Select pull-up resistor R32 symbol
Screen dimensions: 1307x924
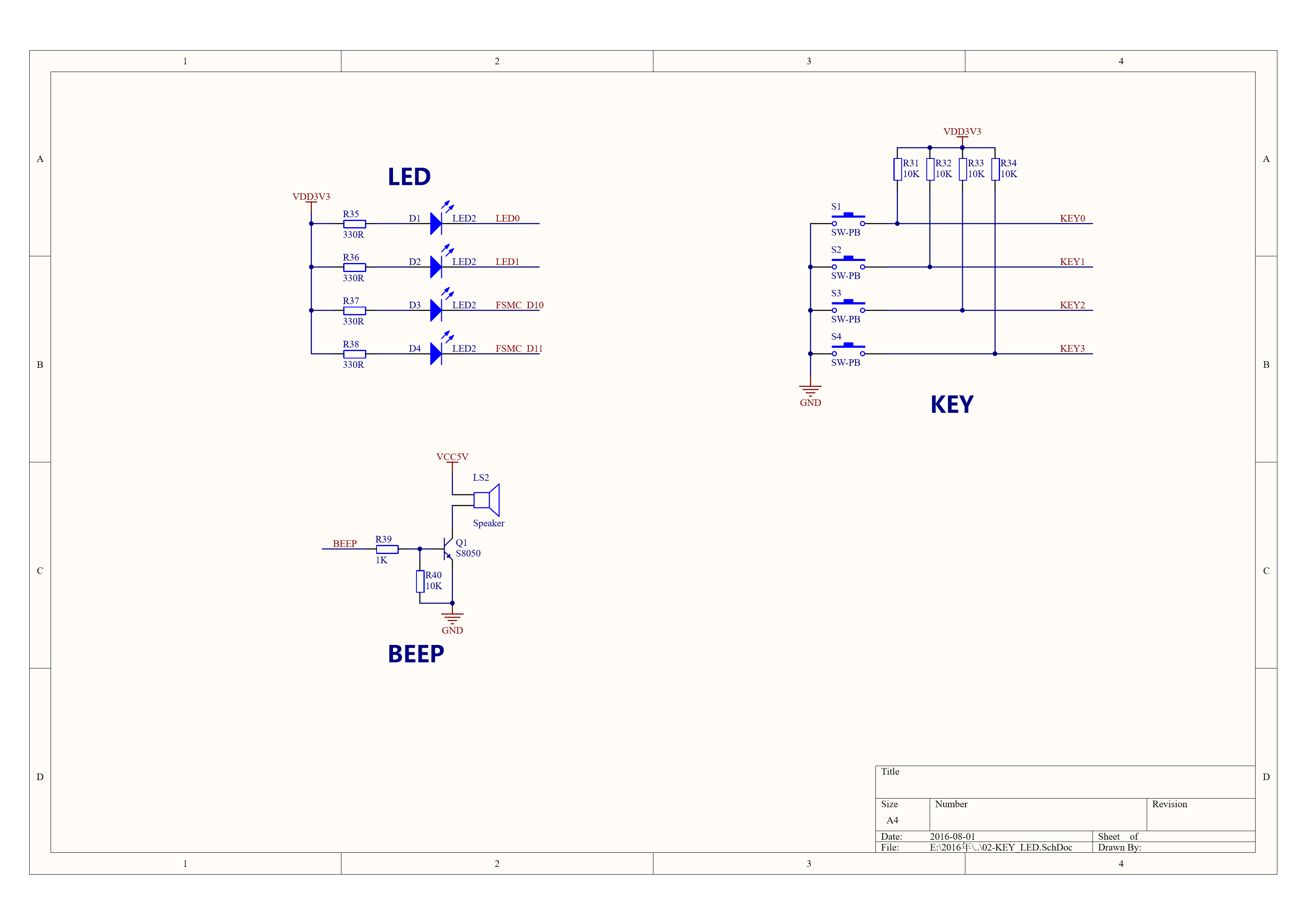point(930,169)
